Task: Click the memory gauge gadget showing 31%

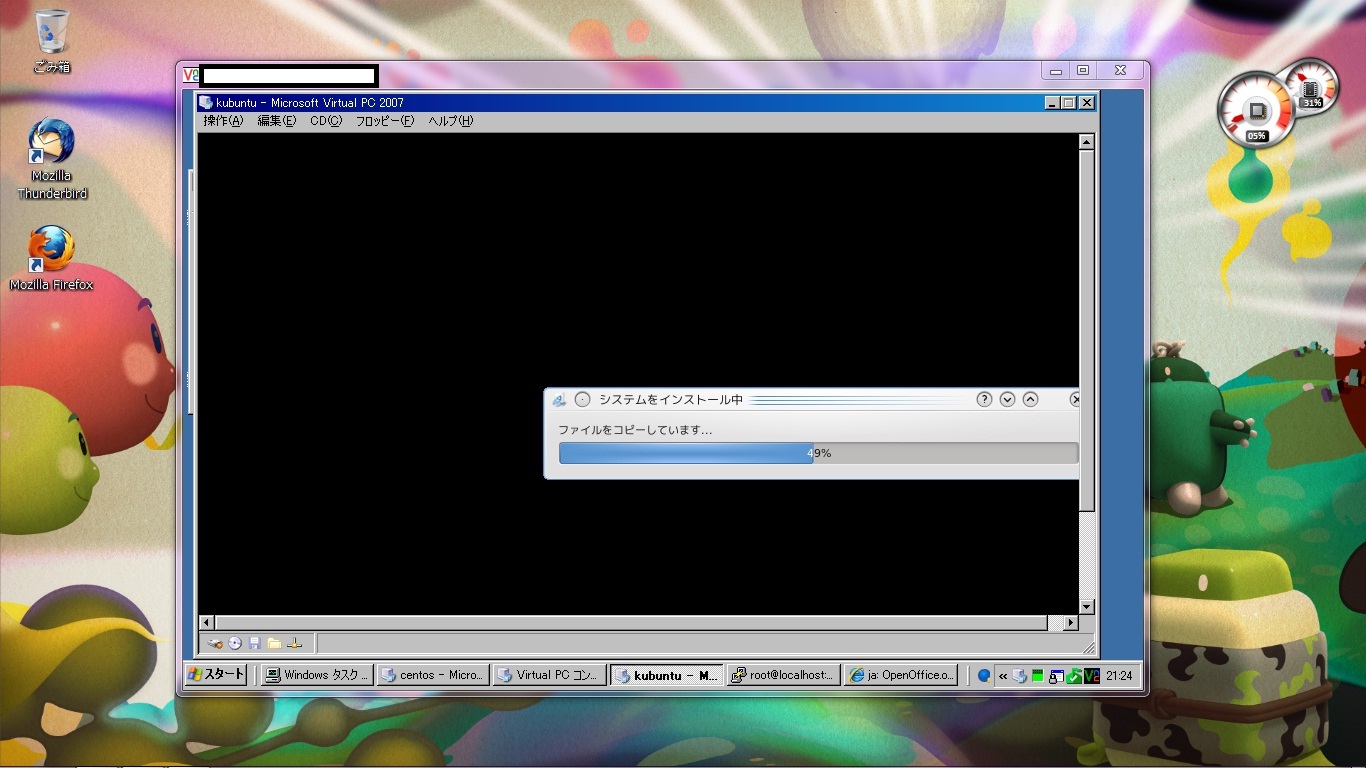Action: (x=1311, y=88)
